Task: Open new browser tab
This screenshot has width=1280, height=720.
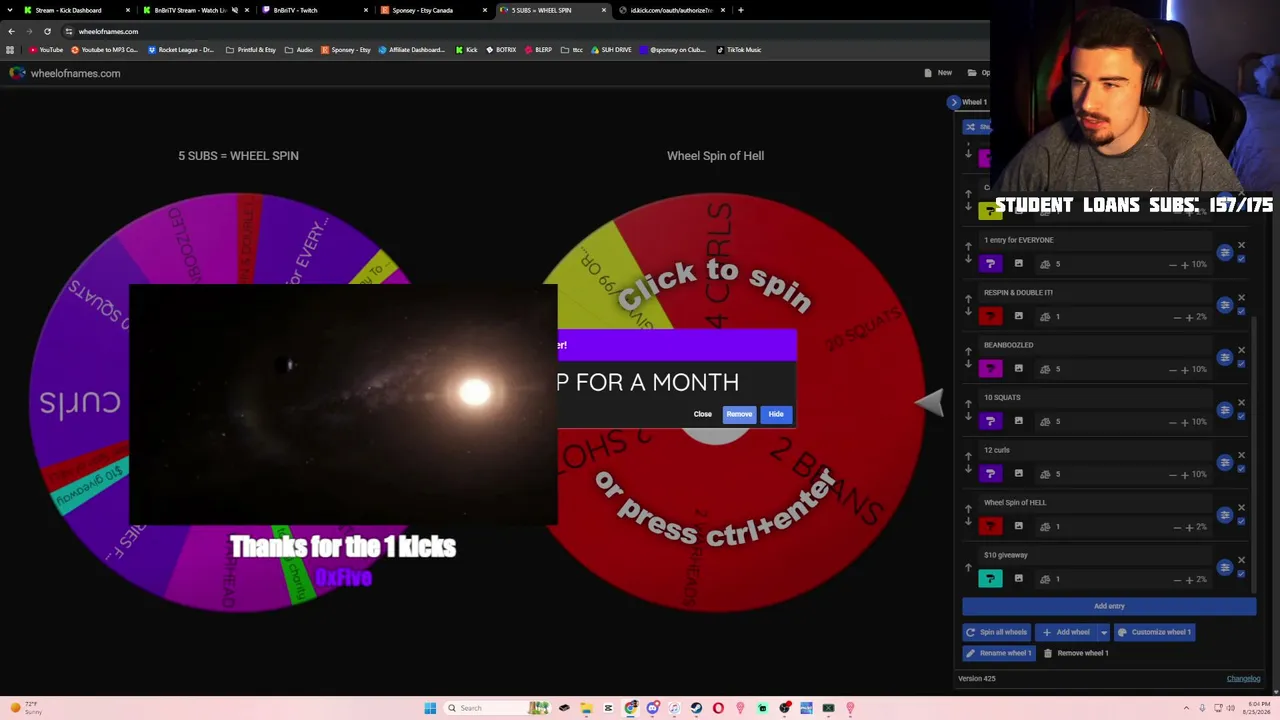Action: 741,10
